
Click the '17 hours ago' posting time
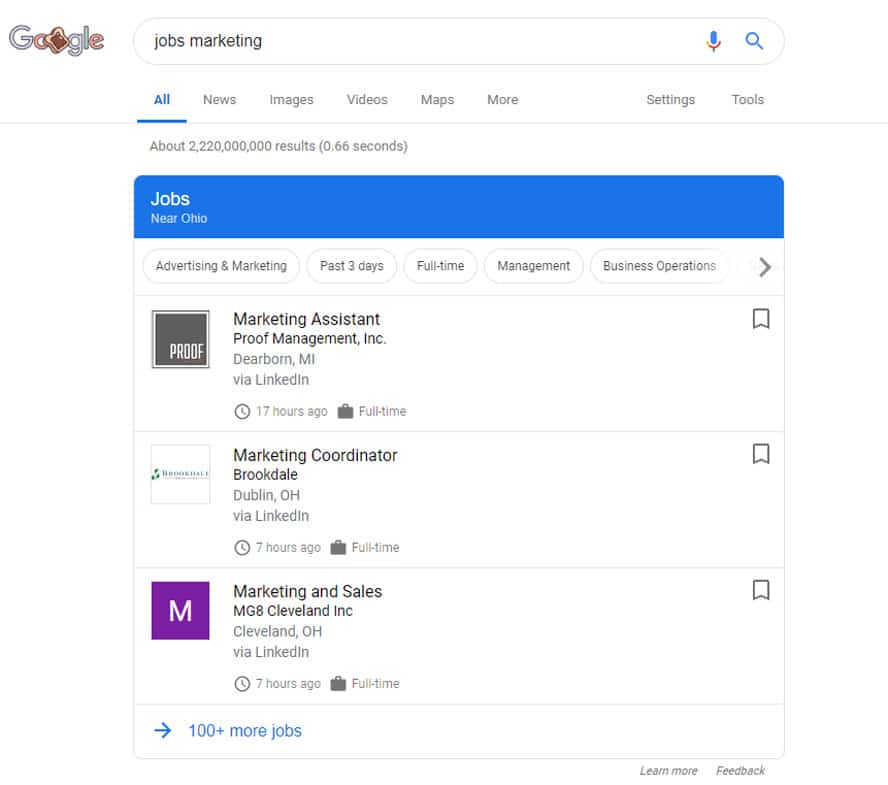[291, 411]
